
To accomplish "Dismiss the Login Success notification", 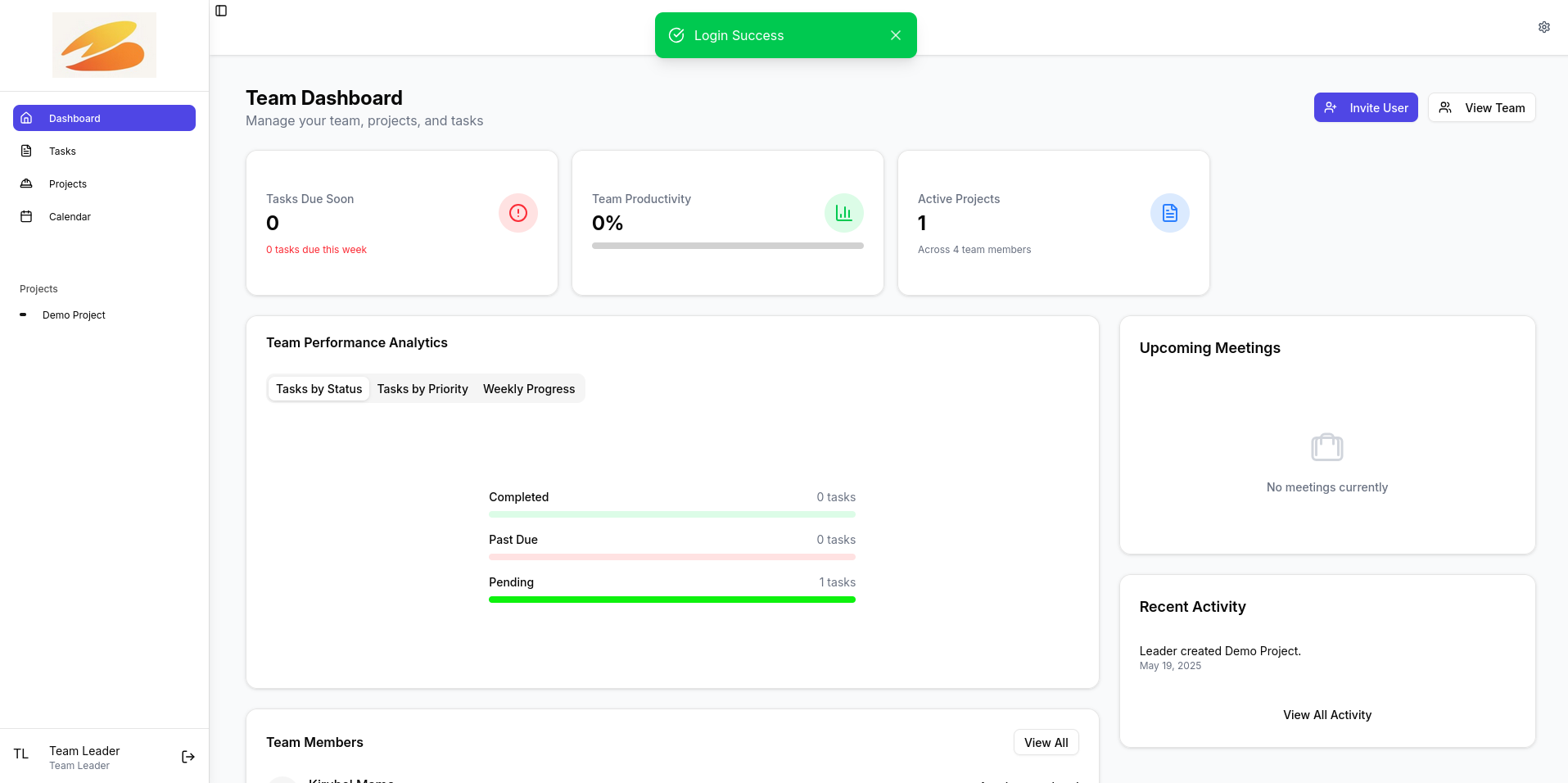I will (x=895, y=35).
